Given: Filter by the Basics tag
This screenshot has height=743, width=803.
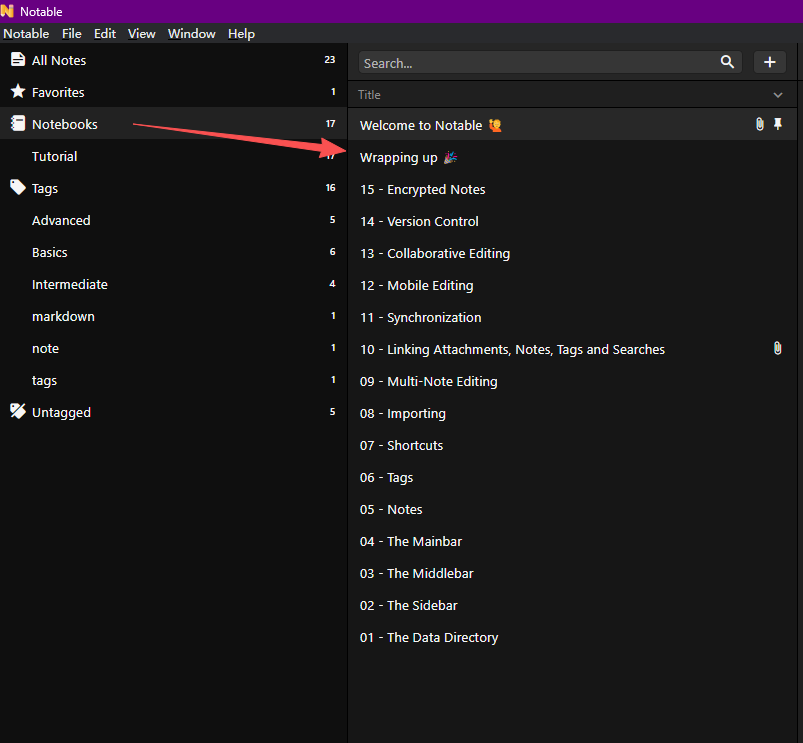Looking at the screenshot, I should (x=174, y=252).
